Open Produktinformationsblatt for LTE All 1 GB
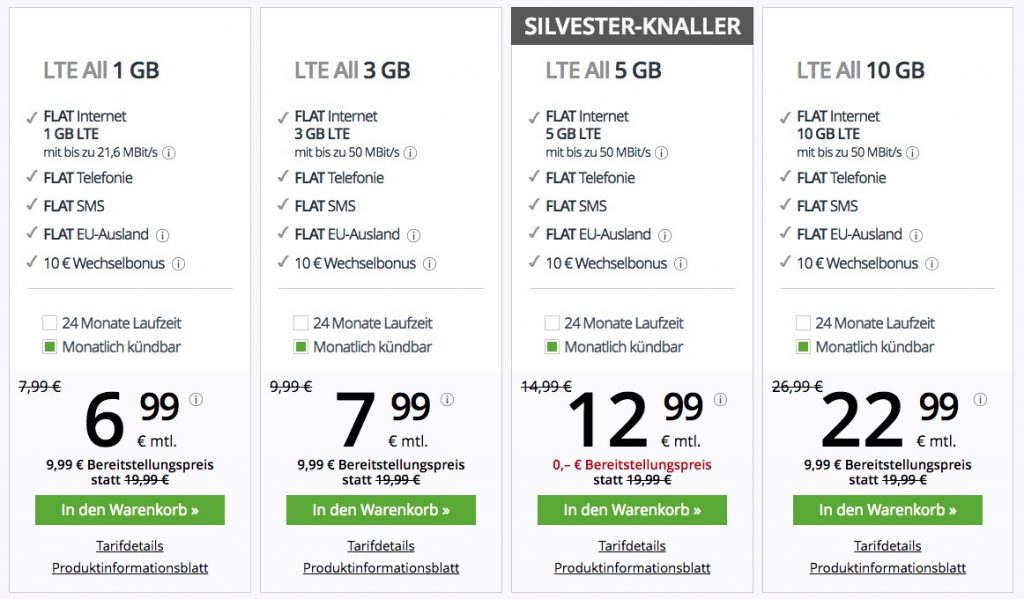1024x599 pixels. point(130,568)
